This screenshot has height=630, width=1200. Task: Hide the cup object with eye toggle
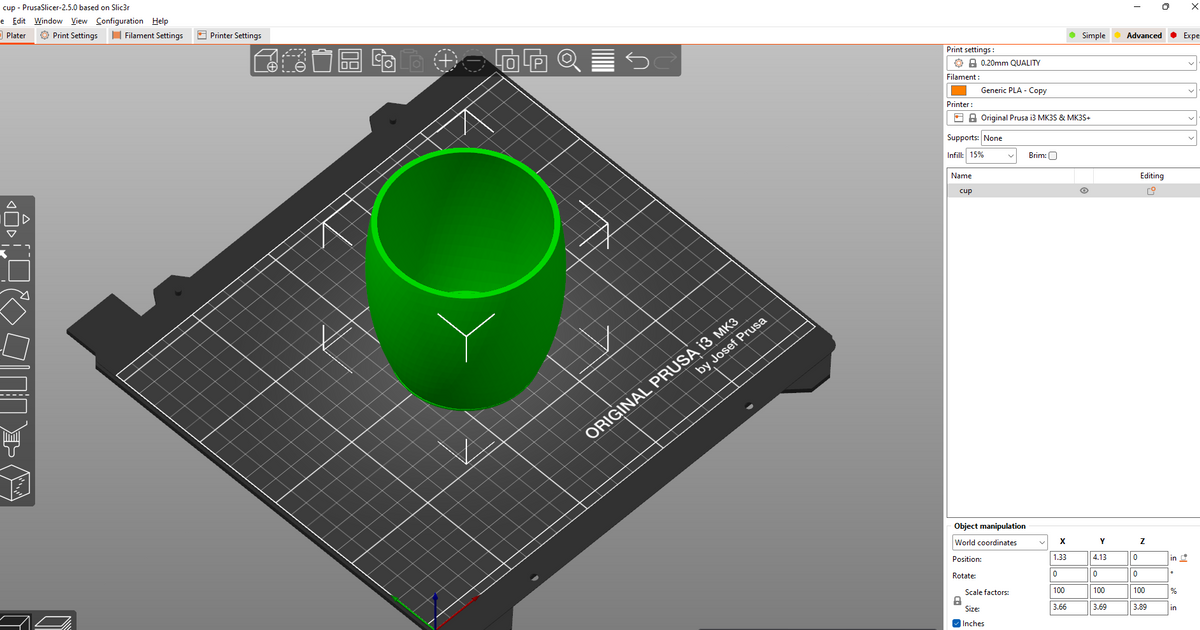1083,190
